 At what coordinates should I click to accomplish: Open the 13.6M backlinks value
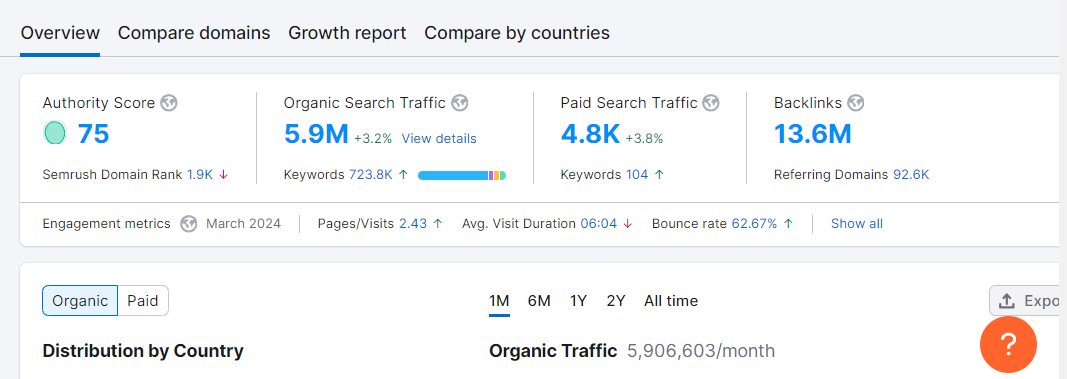(x=812, y=134)
